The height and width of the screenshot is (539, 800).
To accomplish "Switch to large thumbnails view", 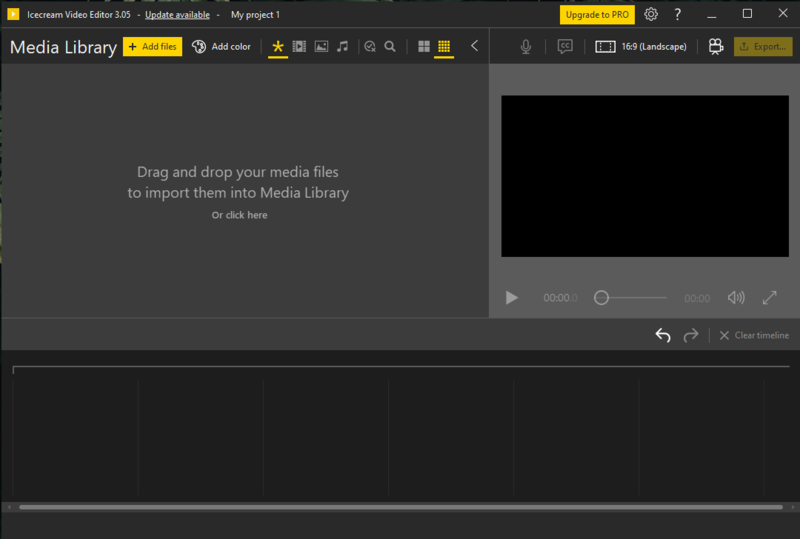I will pyautogui.click(x=423, y=46).
